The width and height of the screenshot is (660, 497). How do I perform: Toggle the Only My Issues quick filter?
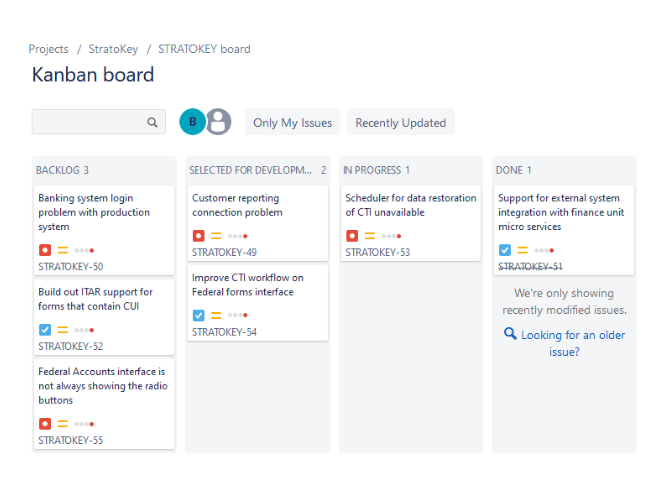(293, 122)
